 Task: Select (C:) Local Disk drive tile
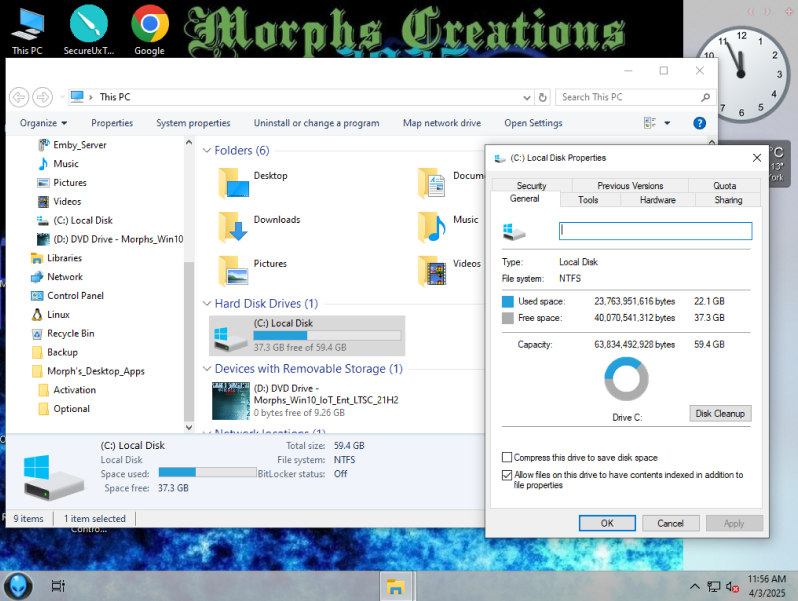pos(307,335)
